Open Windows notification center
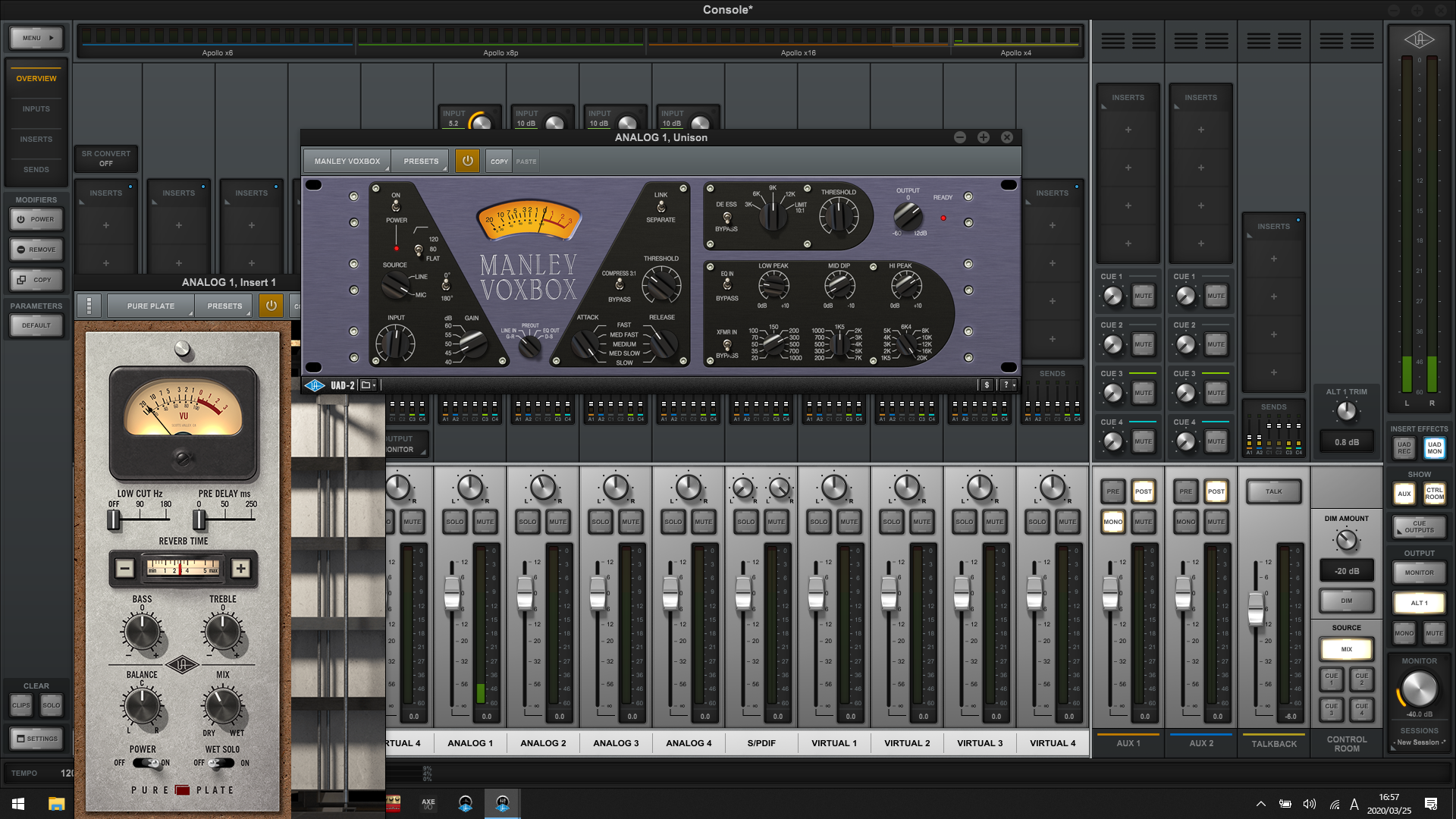The width and height of the screenshot is (1456, 819). pos(1431,804)
